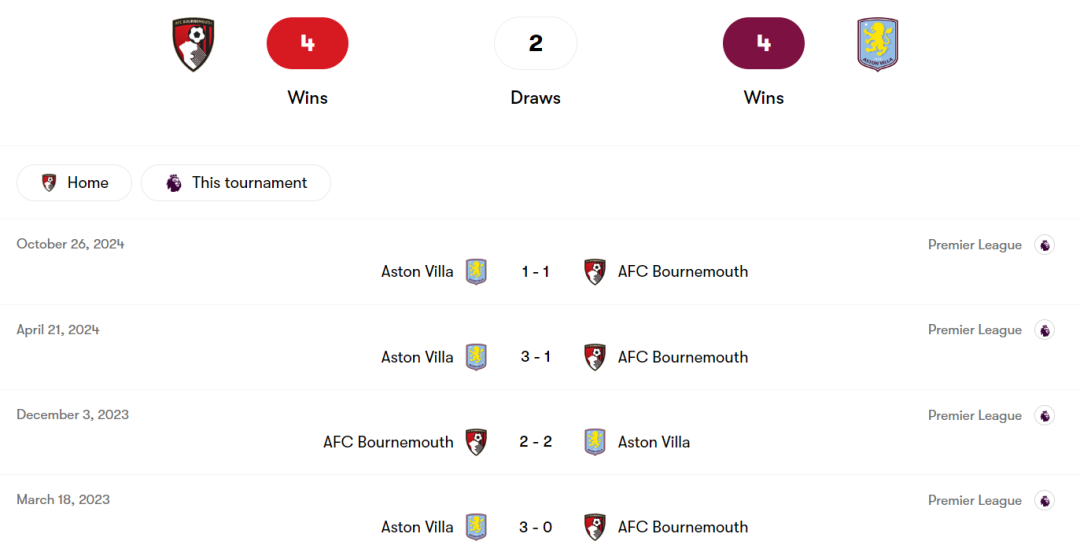Open the 3 - 1 match result
This screenshot has height=556, width=1080.
(535, 357)
